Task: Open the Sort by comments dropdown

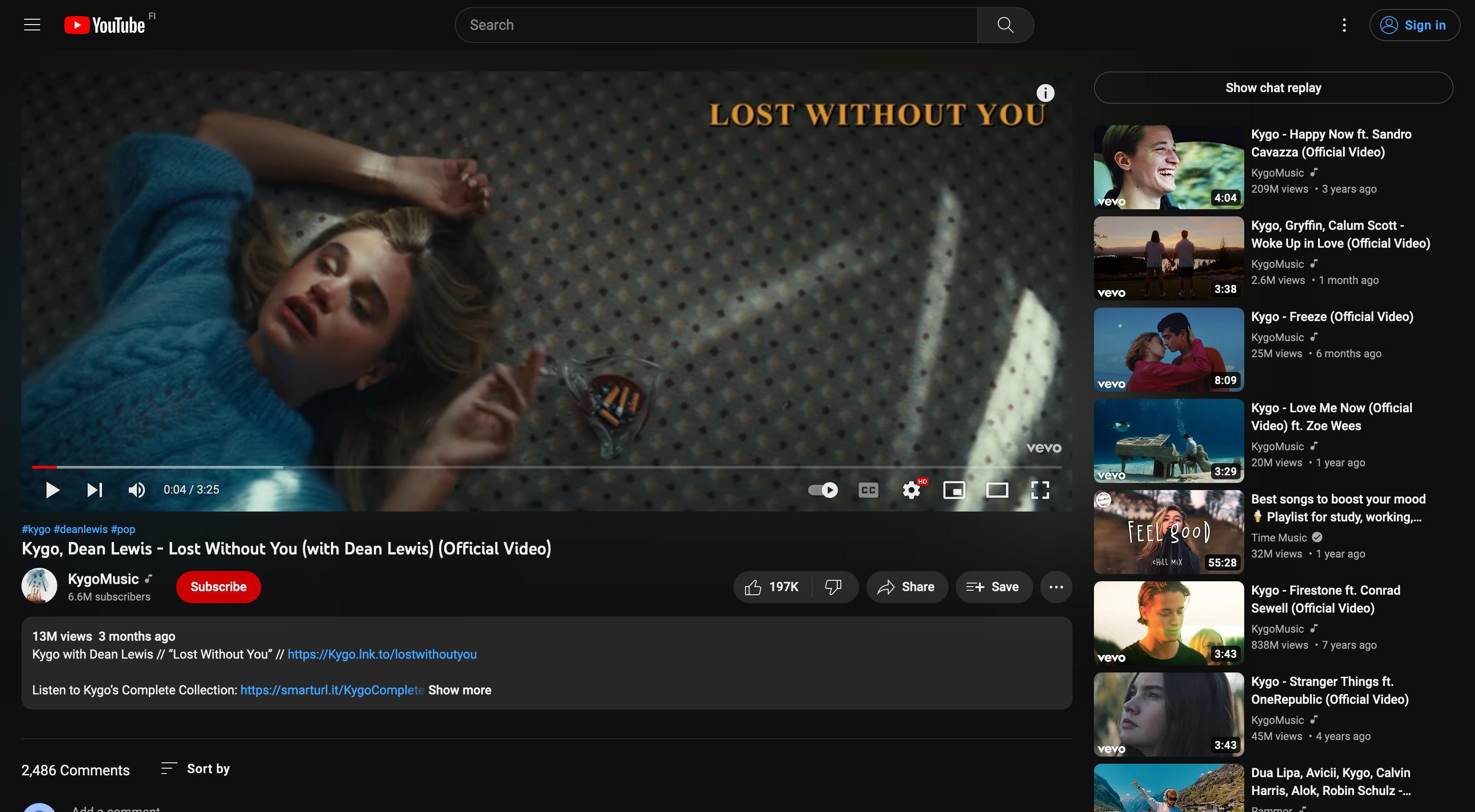Action: 195,769
